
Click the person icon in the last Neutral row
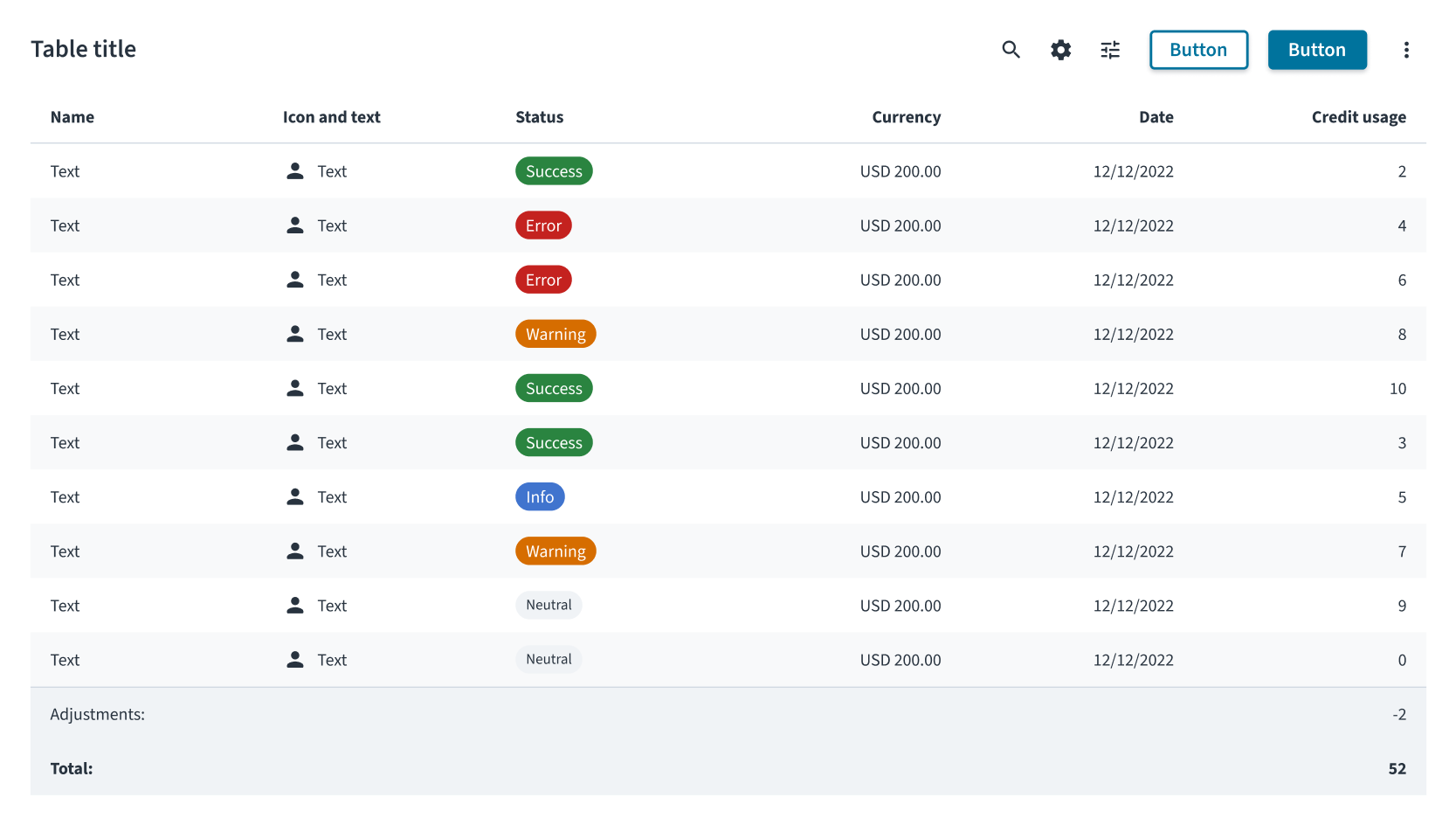[295, 659]
